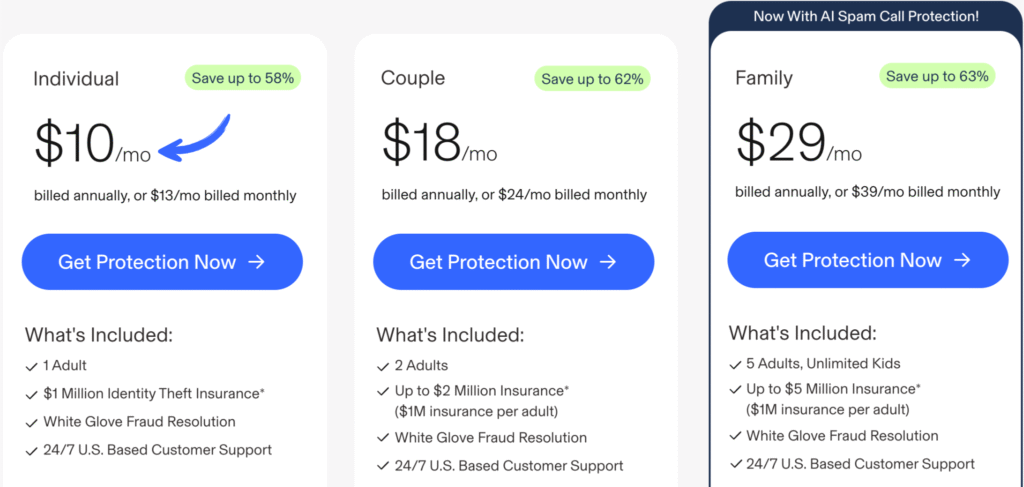Click arrow icon on Family plan button

pyautogui.click(x=962, y=260)
